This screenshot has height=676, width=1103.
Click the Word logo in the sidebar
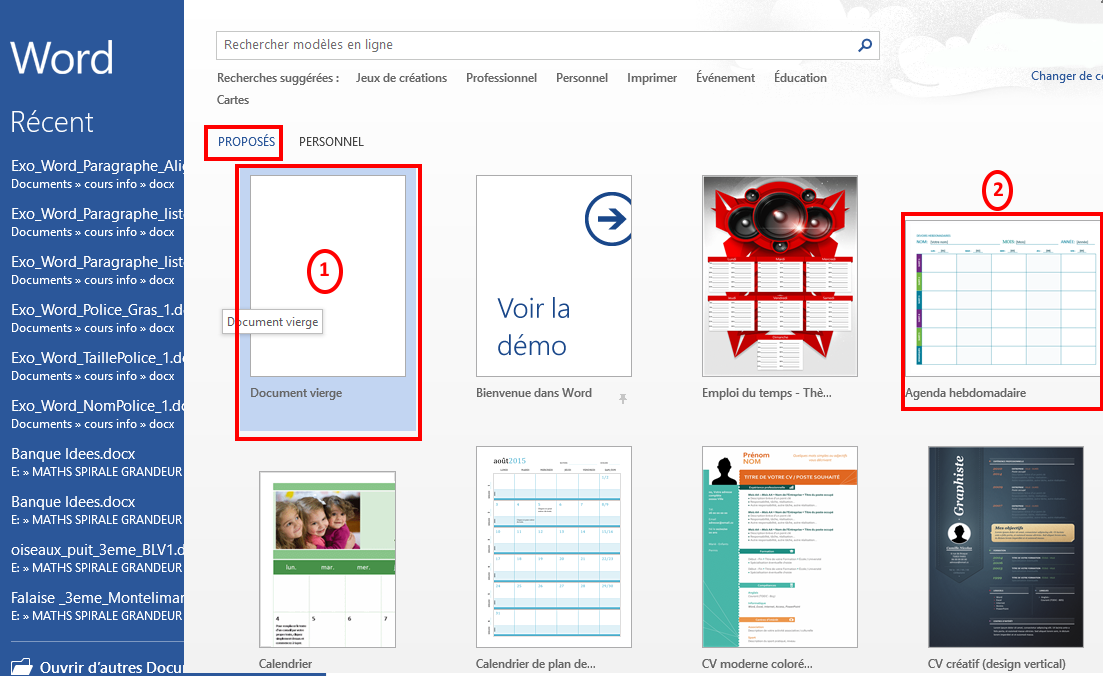61,58
